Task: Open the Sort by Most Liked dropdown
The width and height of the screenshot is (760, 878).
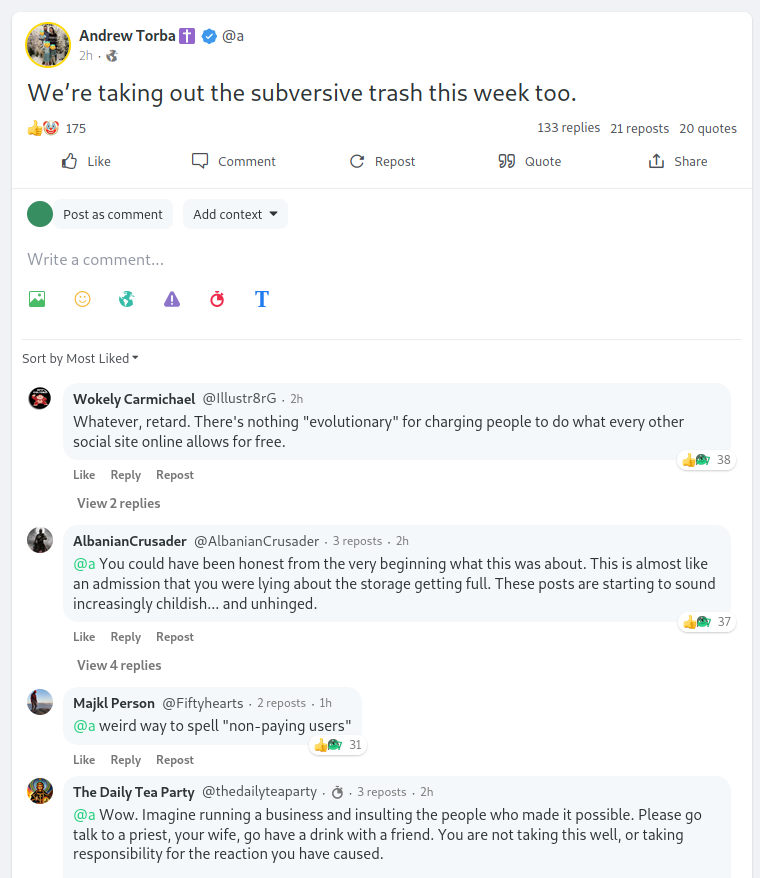Action: coord(81,358)
